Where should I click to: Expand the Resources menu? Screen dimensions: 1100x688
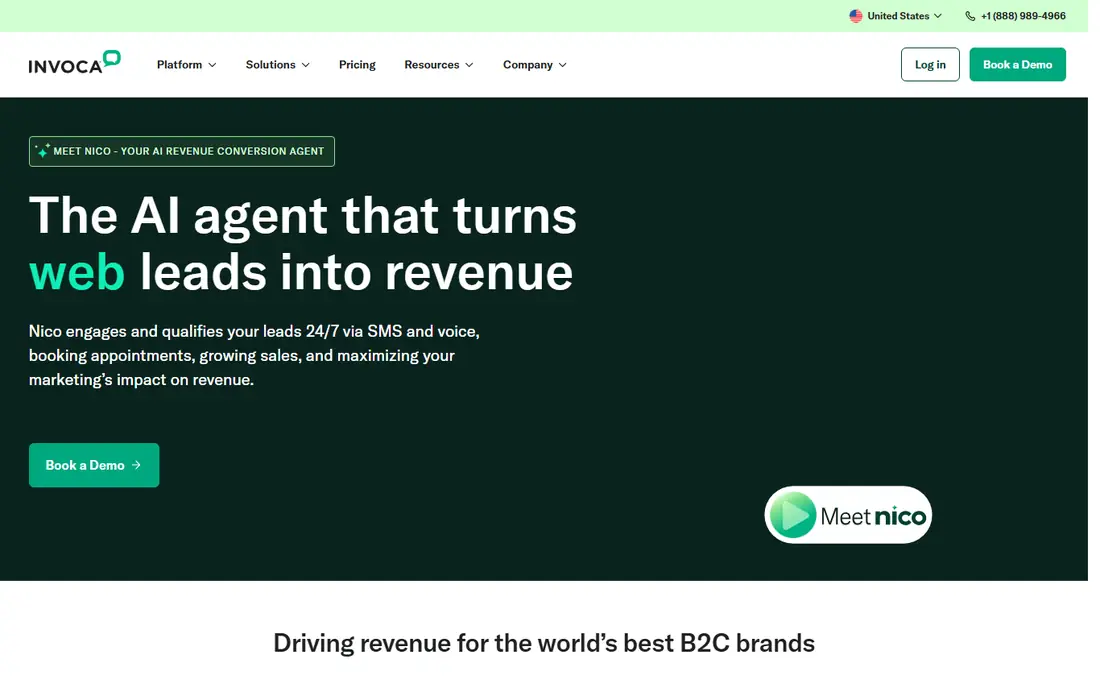[439, 65]
